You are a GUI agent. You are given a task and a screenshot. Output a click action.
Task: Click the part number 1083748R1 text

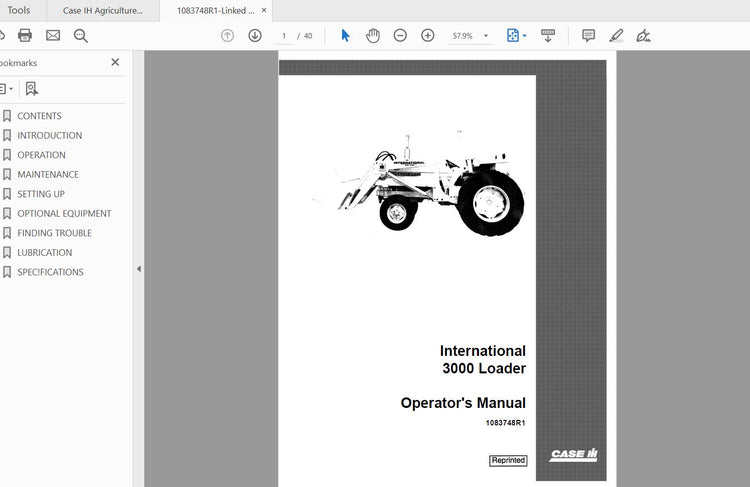505,423
